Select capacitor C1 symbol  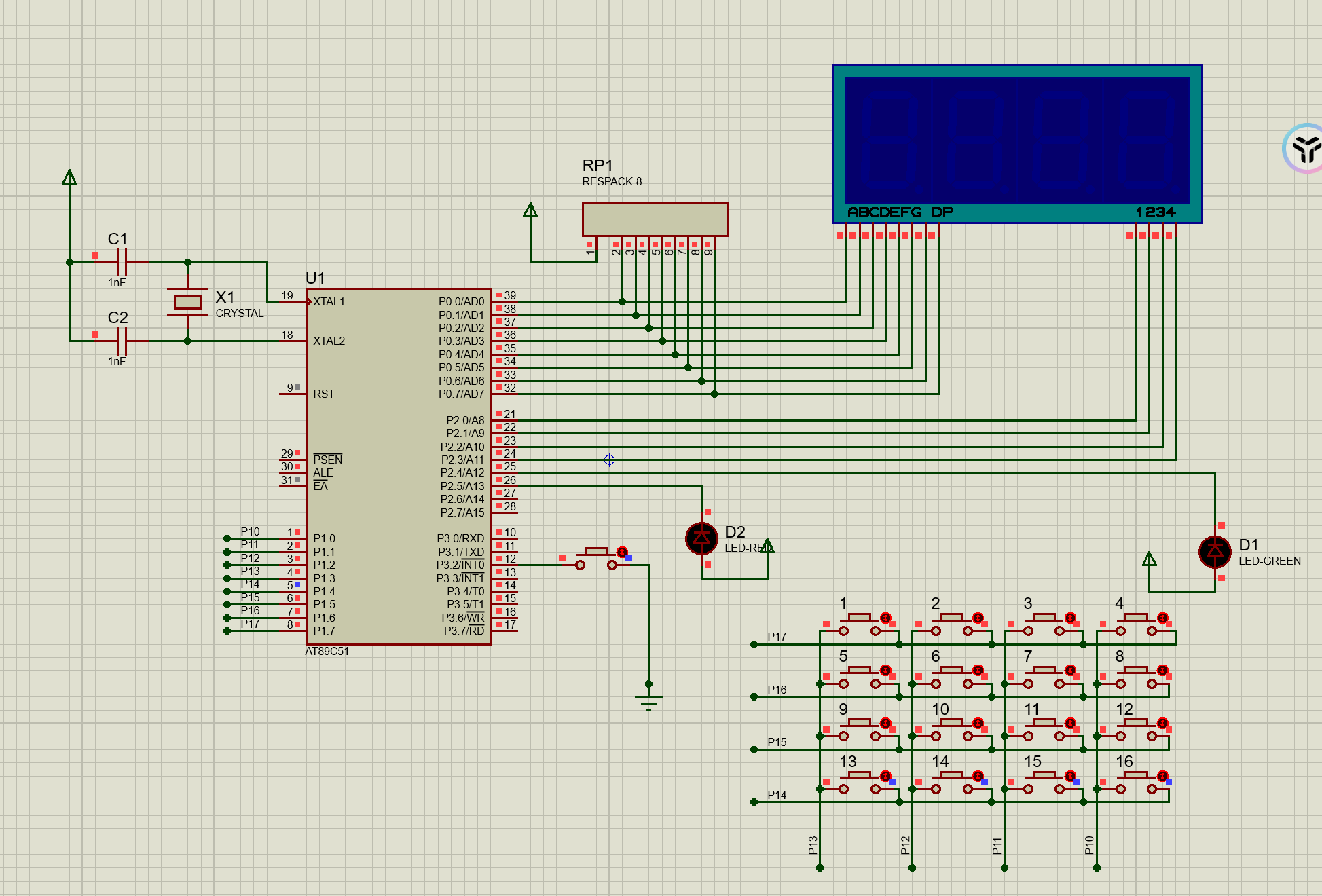click(x=122, y=262)
